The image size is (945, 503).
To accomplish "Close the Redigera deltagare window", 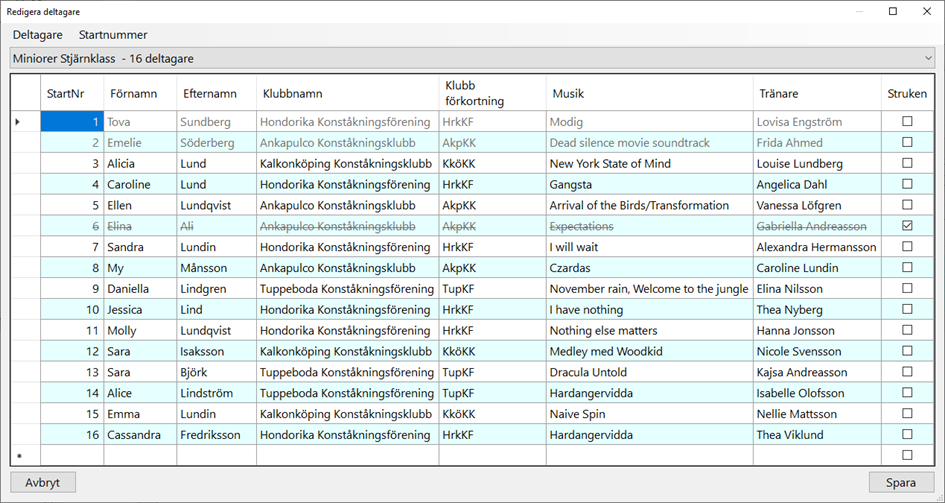I will (x=925, y=11).
